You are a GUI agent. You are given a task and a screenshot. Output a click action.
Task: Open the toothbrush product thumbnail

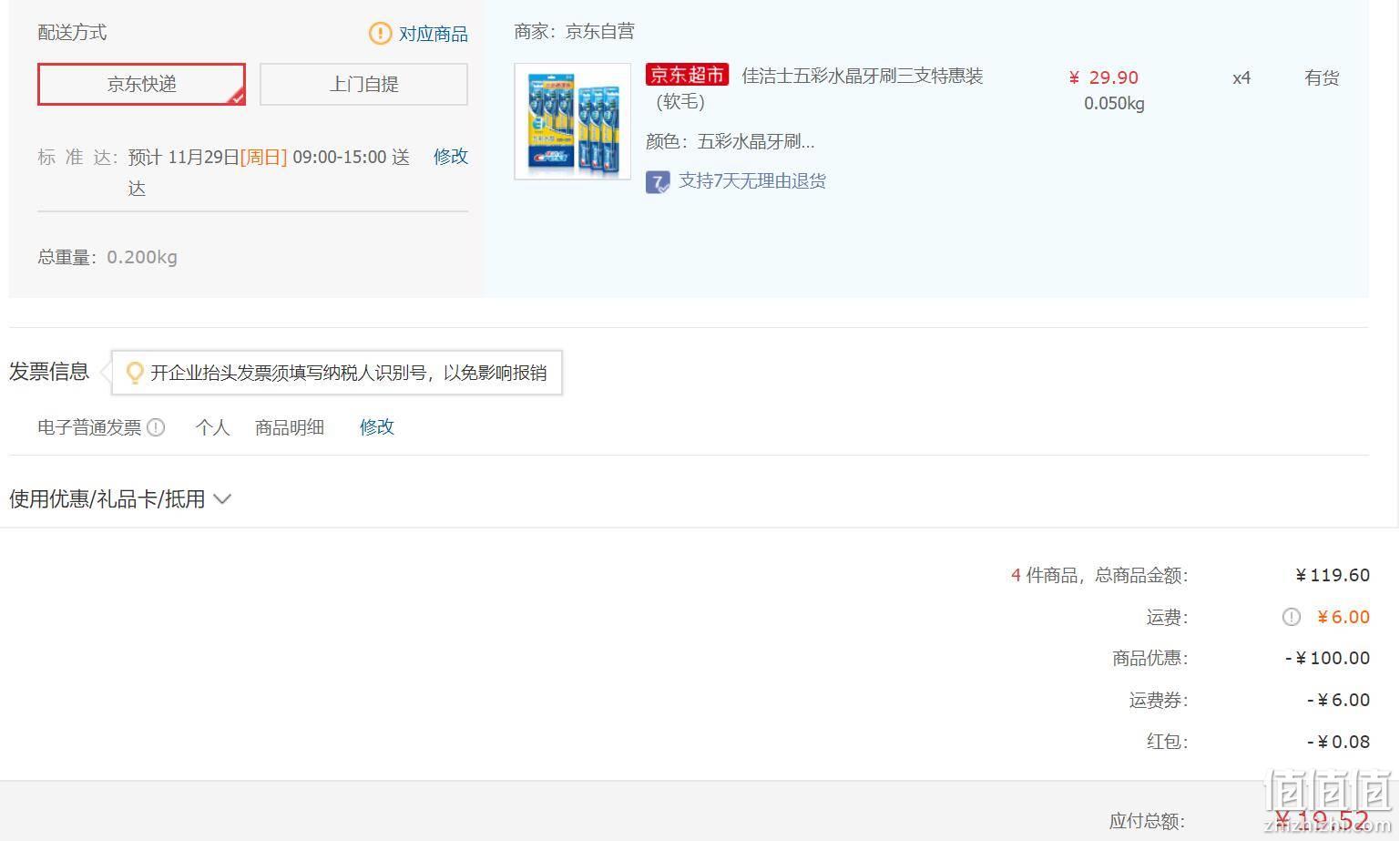coord(572,121)
